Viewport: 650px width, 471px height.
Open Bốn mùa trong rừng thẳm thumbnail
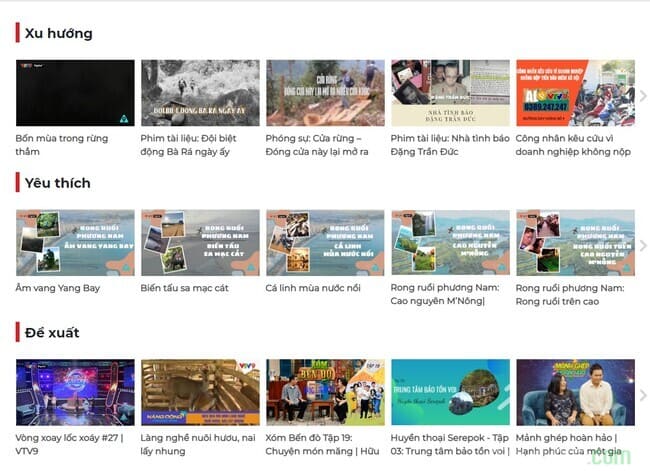[75, 93]
